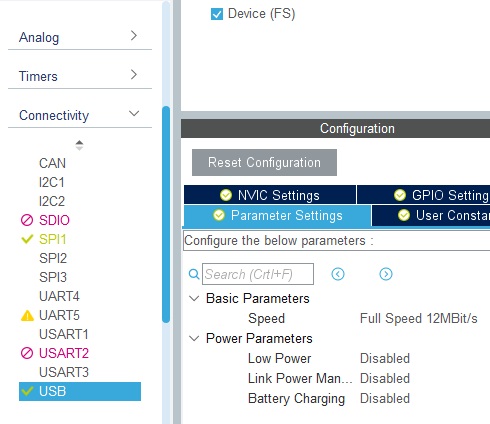Click the blue sidebar scrollbar thumb
The width and height of the screenshot is (490, 424).
166,214
